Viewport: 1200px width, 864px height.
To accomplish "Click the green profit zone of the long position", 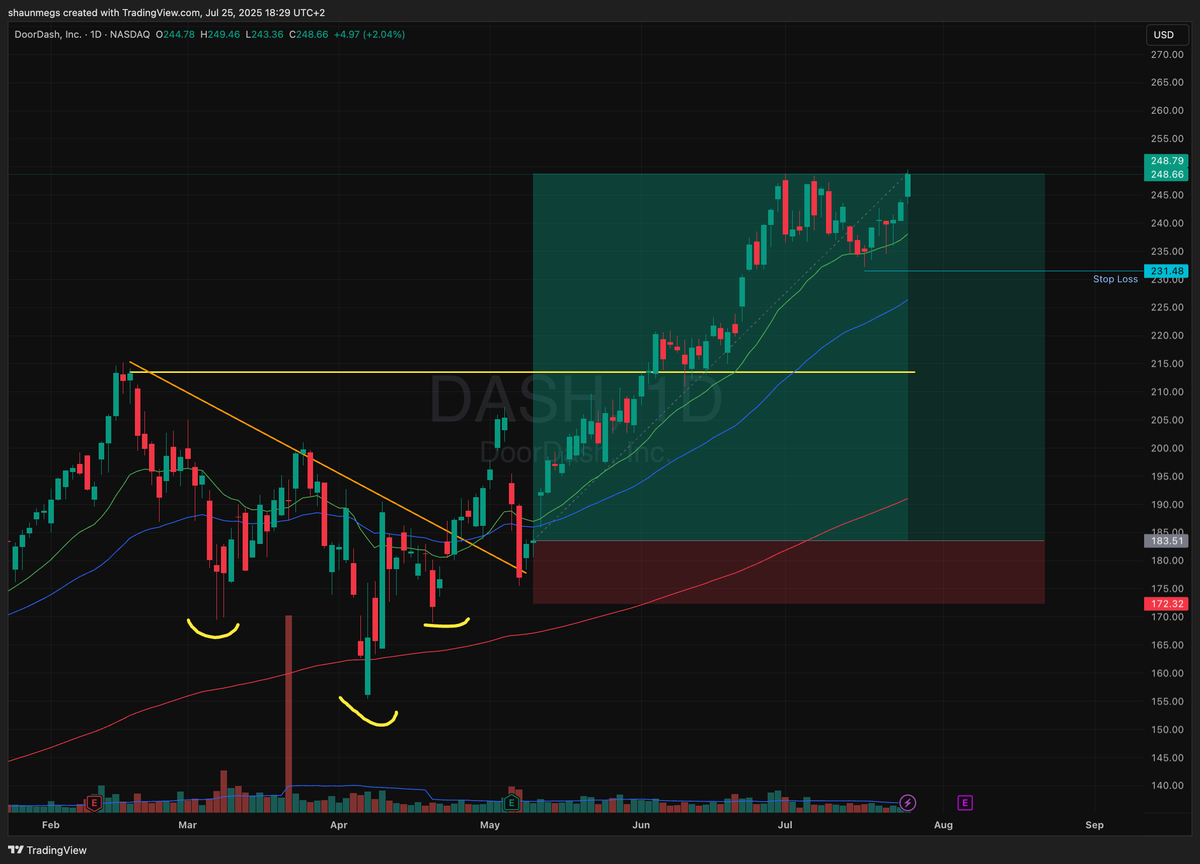I will pos(788,357).
